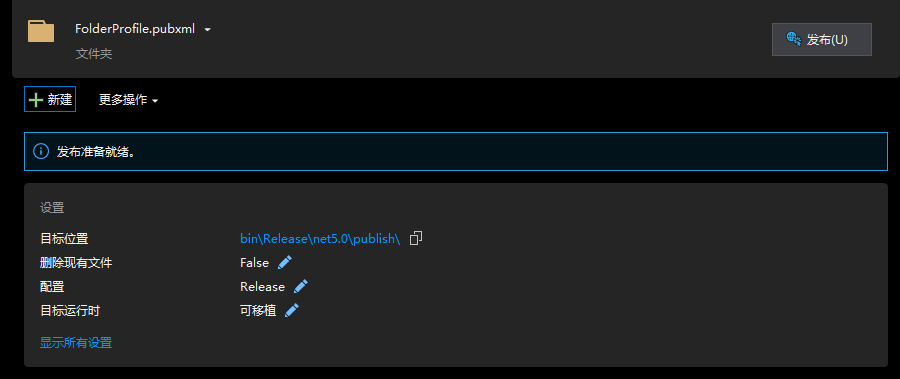The width and height of the screenshot is (900, 379).
Task: Click the 可移植 runtime value
Action: [x=258, y=311]
